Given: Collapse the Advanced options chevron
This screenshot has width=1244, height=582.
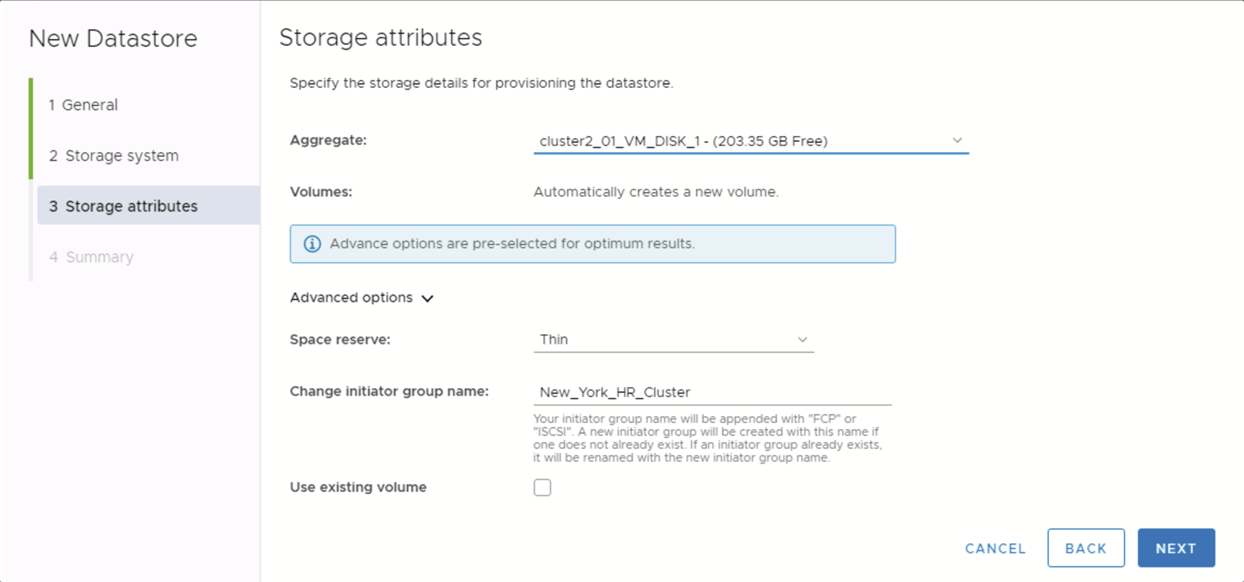Looking at the screenshot, I should click(428, 299).
